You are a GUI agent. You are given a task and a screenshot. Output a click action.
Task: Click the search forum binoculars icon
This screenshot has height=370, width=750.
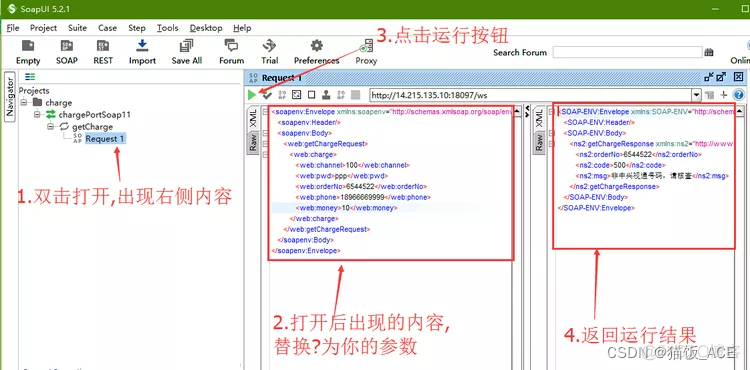[x=709, y=53]
